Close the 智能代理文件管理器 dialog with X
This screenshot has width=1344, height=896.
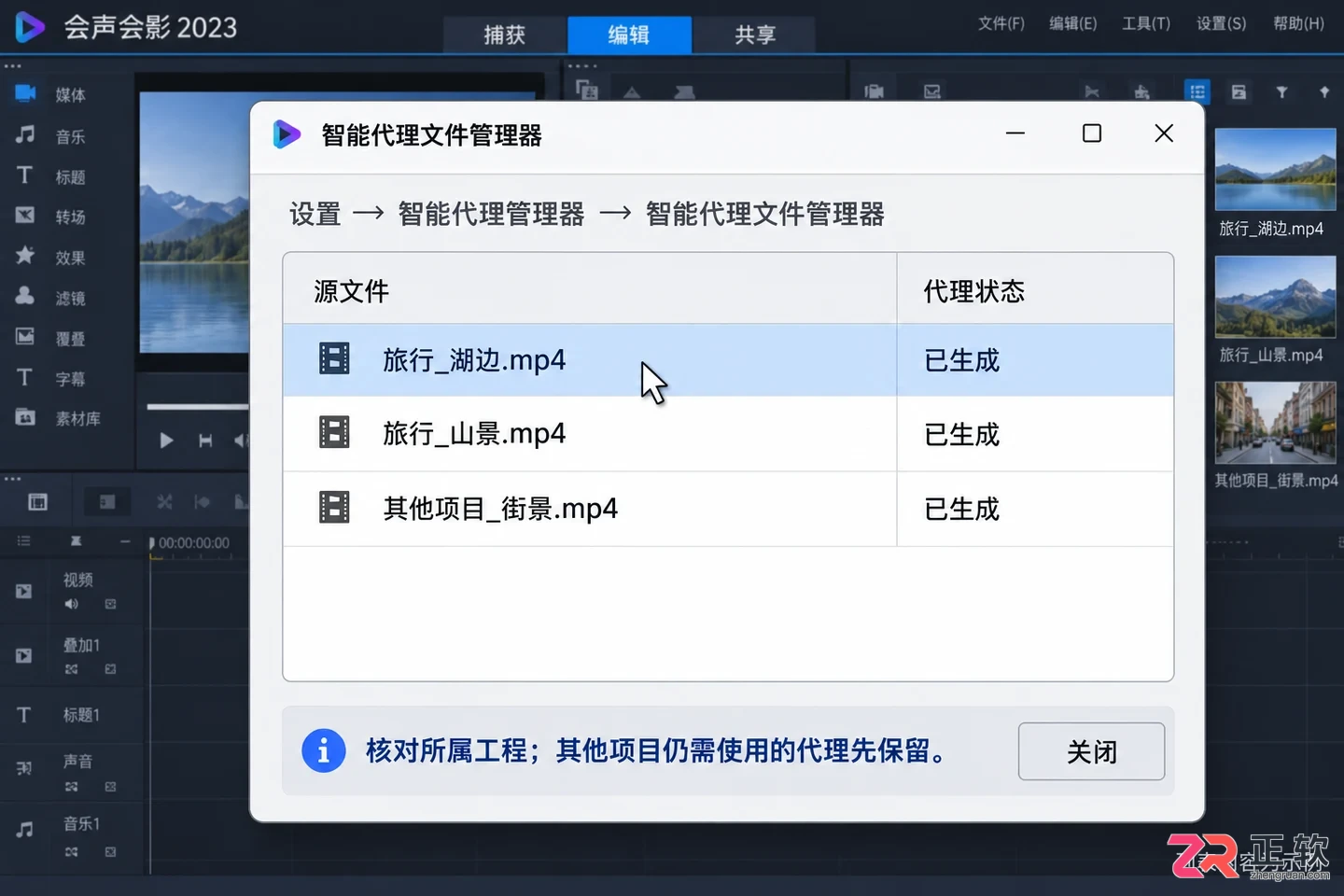(x=1164, y=133)
